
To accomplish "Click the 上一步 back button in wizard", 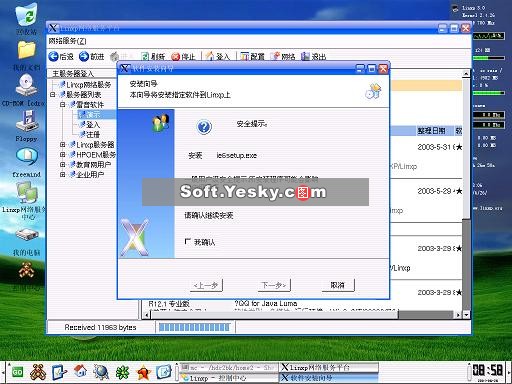I will (206, 285).
